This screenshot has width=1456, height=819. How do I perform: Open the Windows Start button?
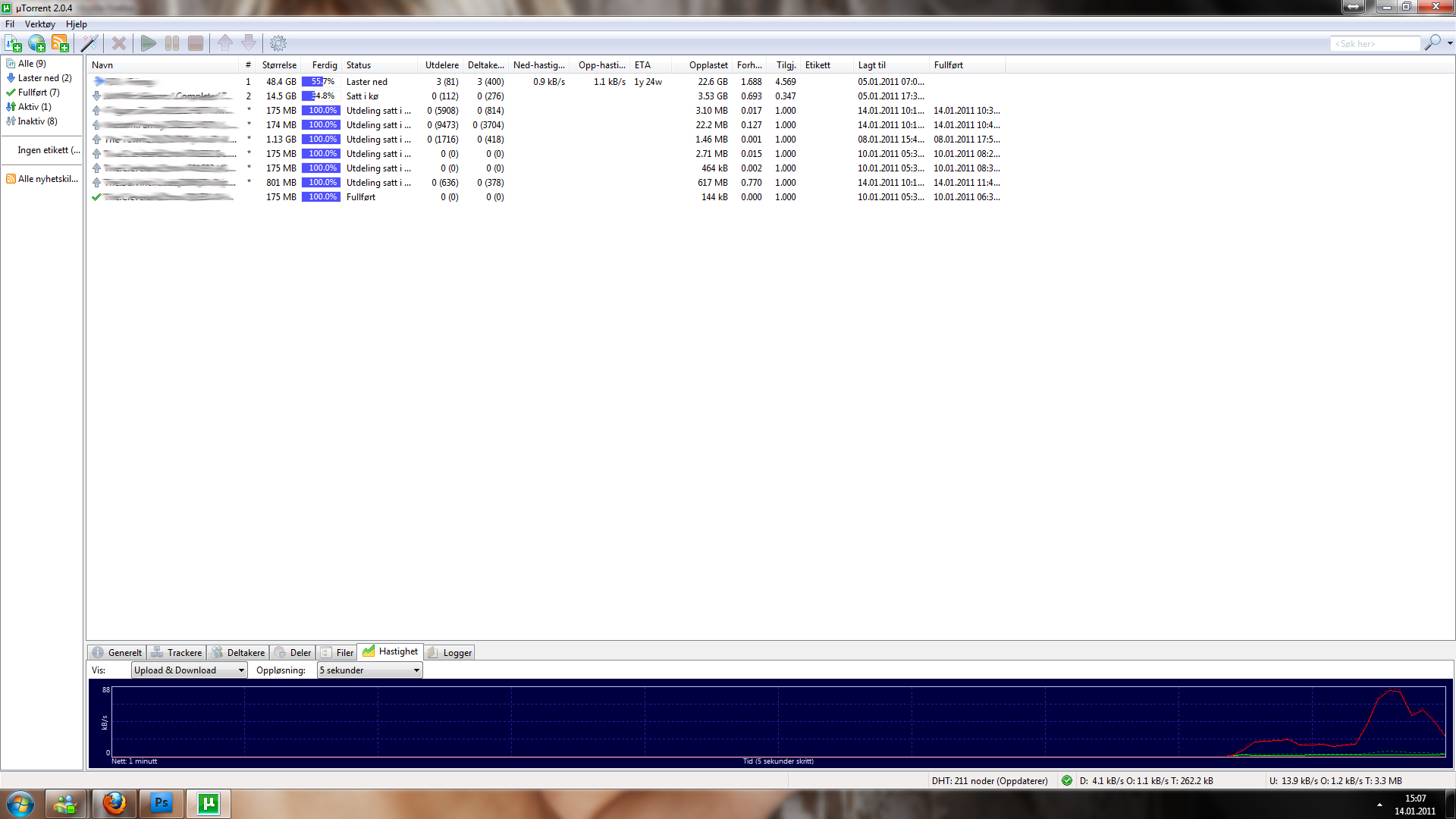[x=20, y=804]
